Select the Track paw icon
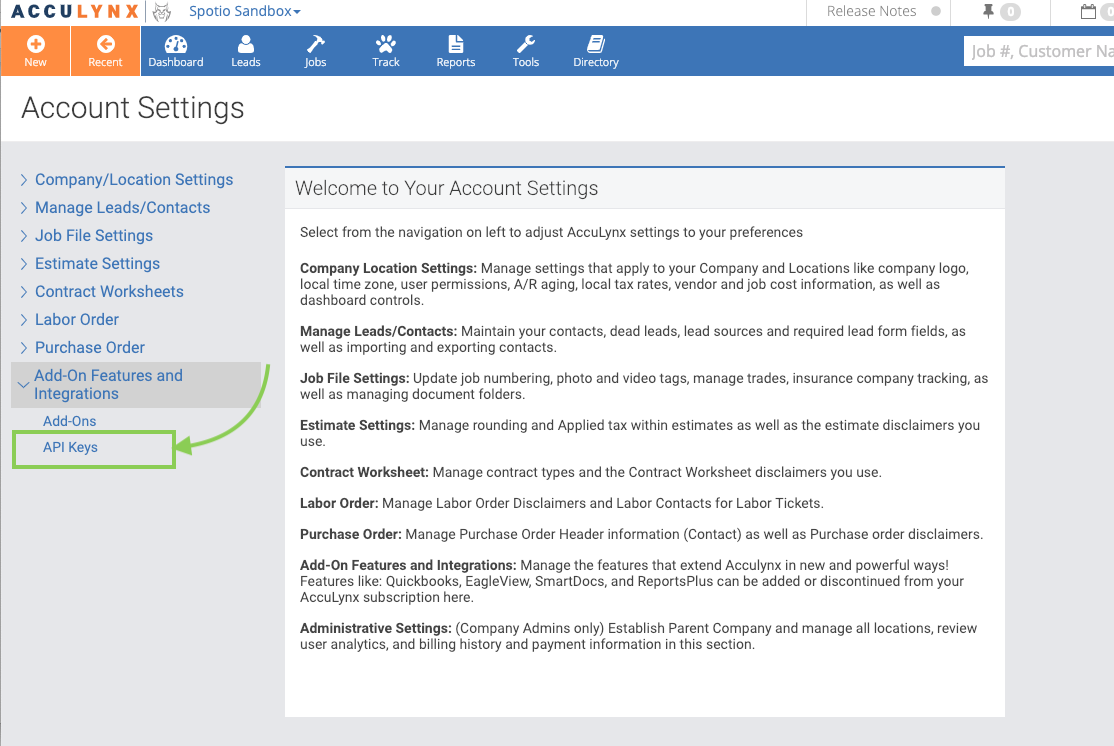Viewport: 1114px width, 746px height. click(386, 44)
